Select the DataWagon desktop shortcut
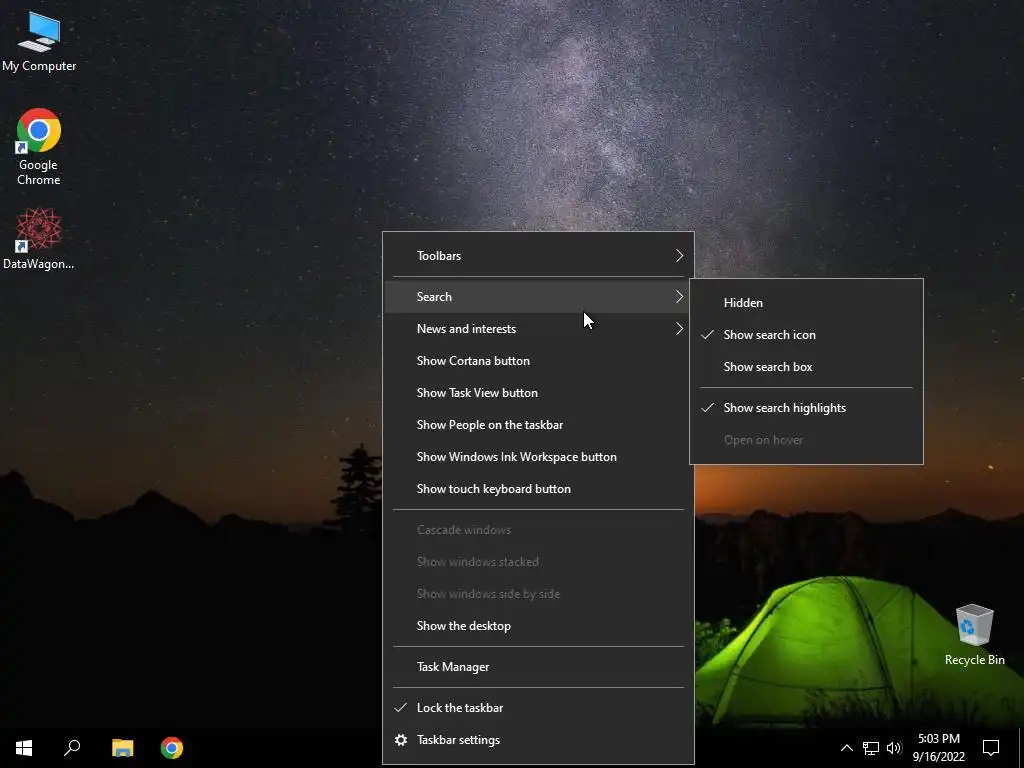The width and height of the screenshot is (1024, 768). (39, 239)
